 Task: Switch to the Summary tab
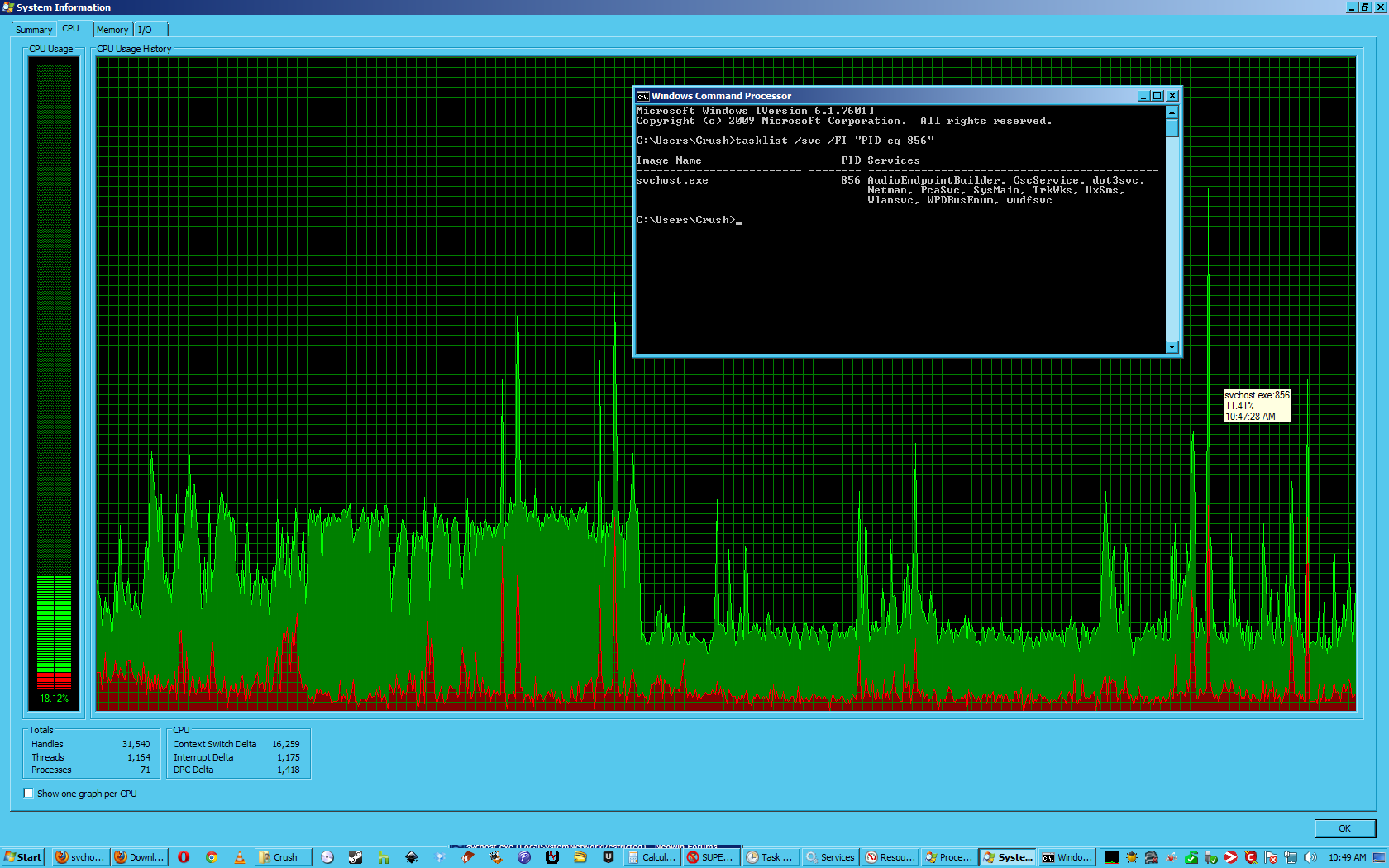34,30
